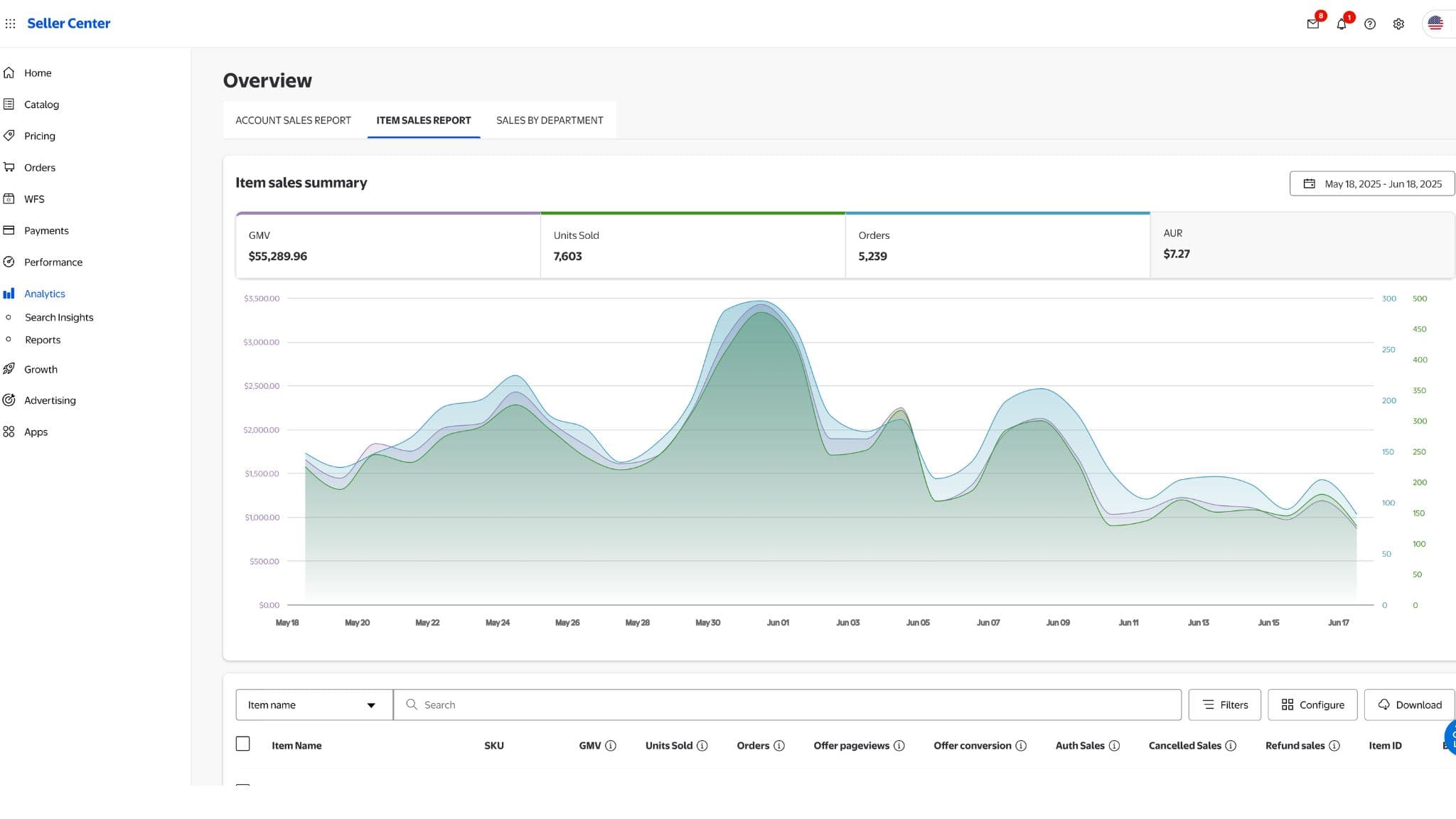The height and width of the screenshot is (819, 1456).
Task: Click the Seller Center logo link
Action: point(68,23)
